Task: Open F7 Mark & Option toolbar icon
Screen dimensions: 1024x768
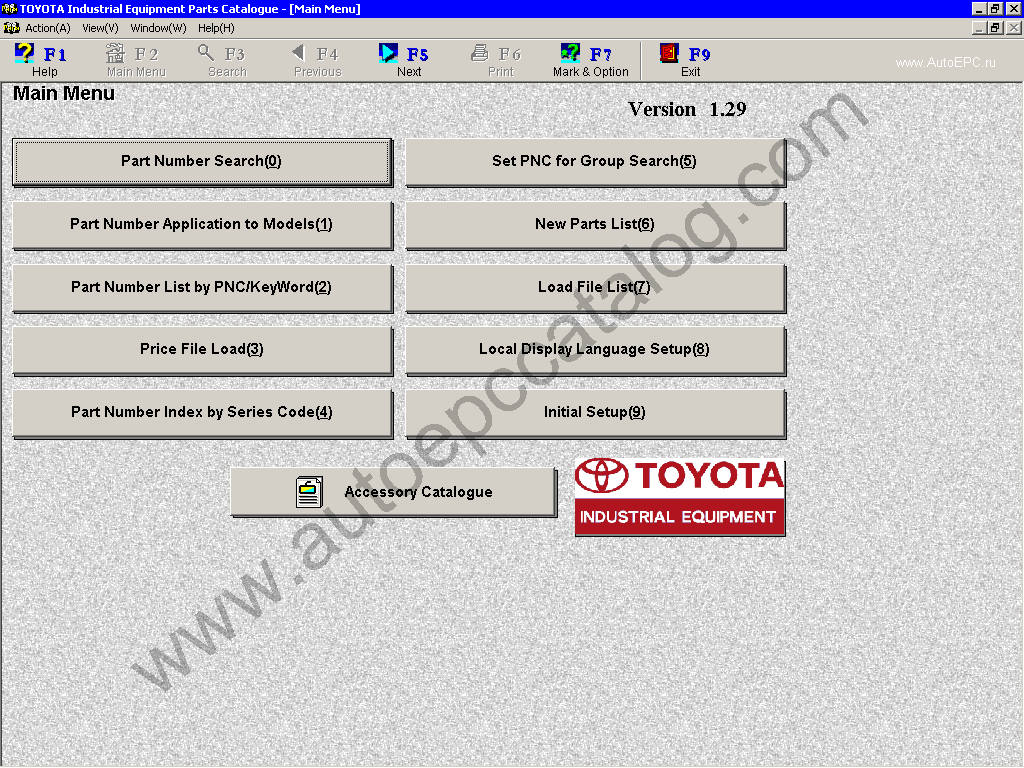Action: tap(571, 54)
